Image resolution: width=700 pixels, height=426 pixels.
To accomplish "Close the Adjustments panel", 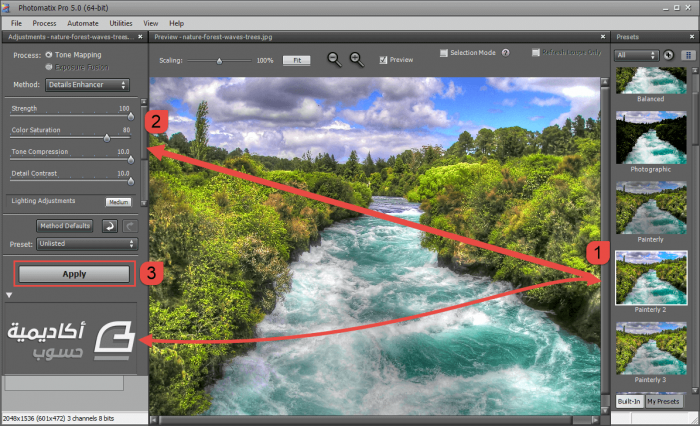I will 140,37.
